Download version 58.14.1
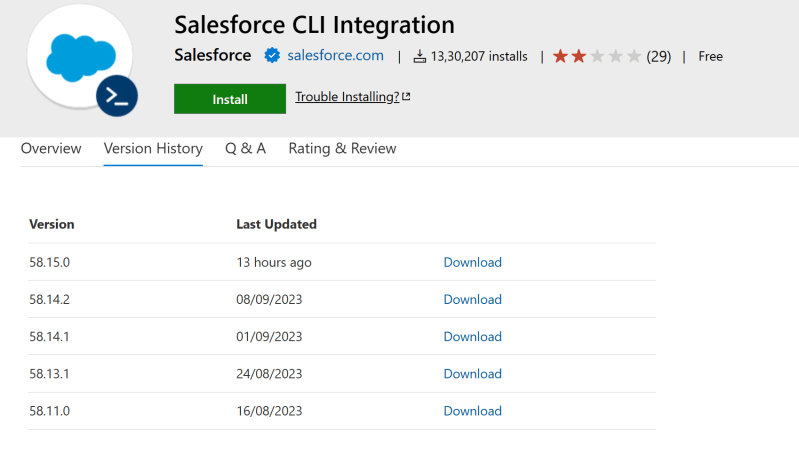The height and width of the screenshot is (471, 799). [x=472, y=336]
